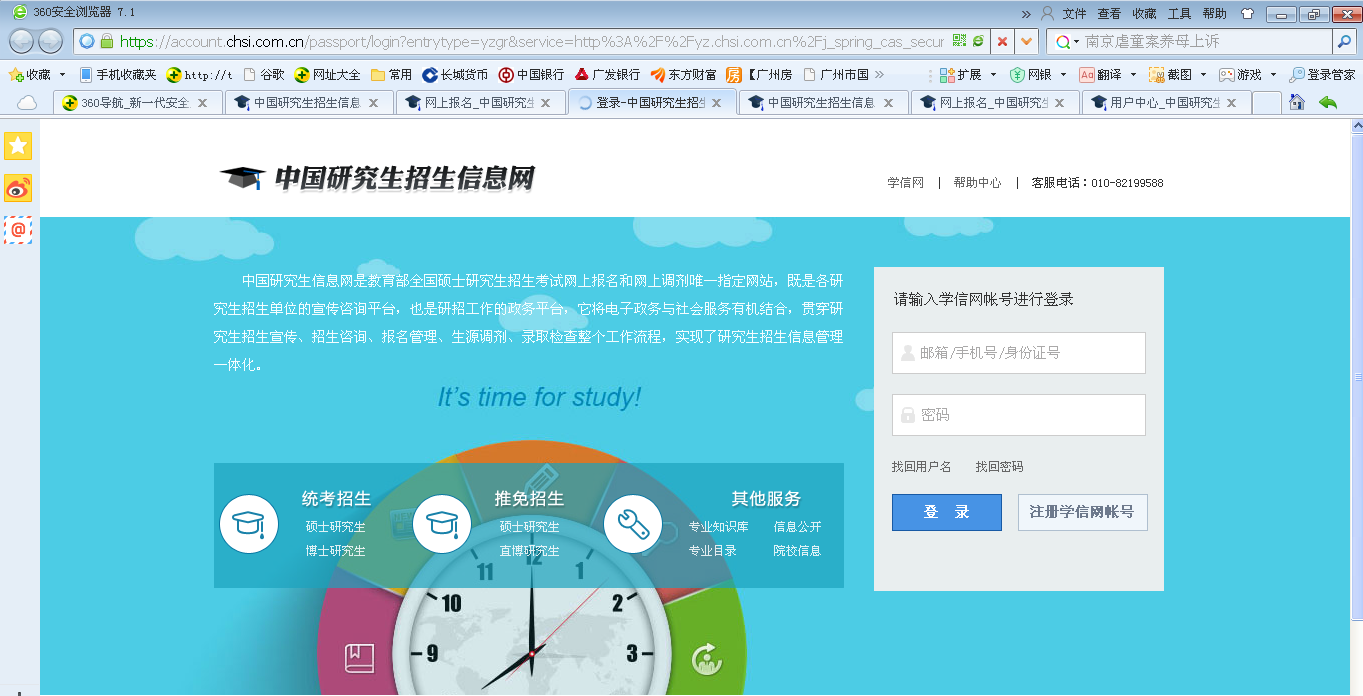The image size is (1363, 696).
Task: Click the 中国研究生招生信息网 site logo
Action: (377, 178)
